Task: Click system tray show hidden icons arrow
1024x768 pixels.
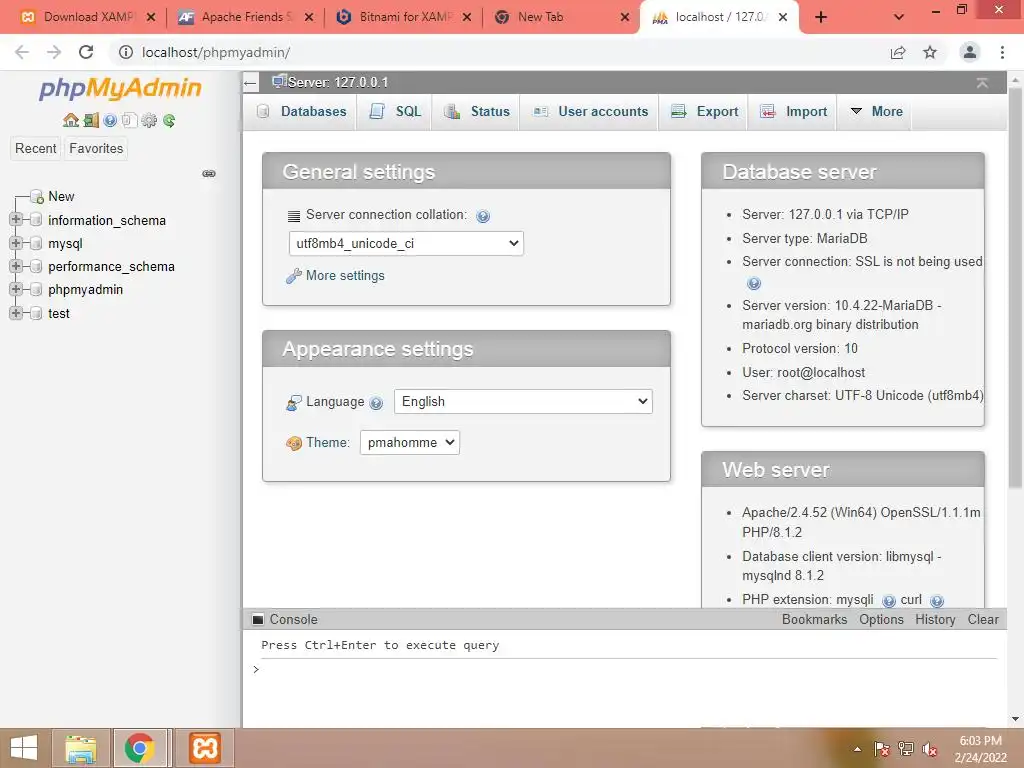Action: pyautogui.click(x=857, y=750)
